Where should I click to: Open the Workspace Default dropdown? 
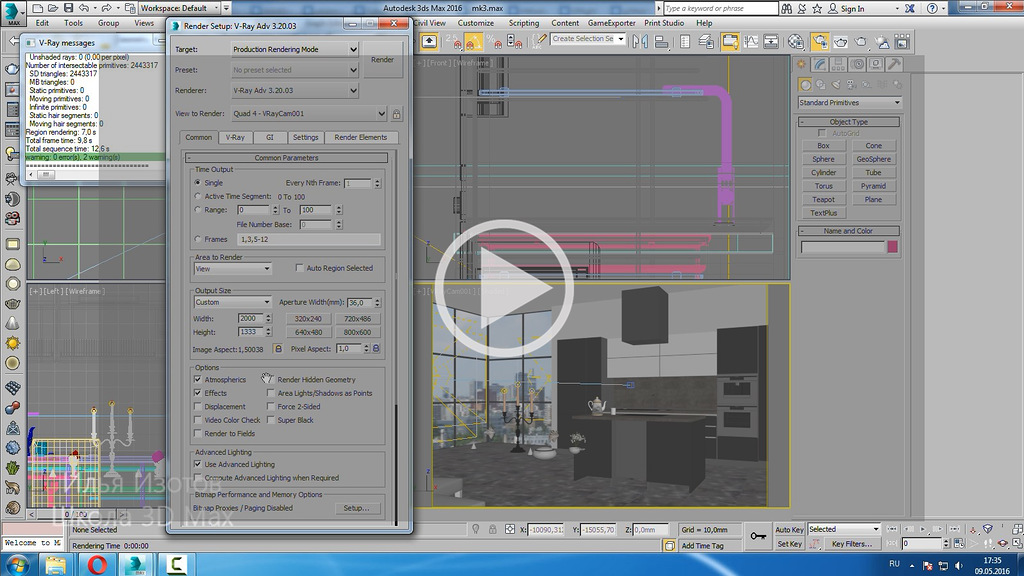point(179,8)
